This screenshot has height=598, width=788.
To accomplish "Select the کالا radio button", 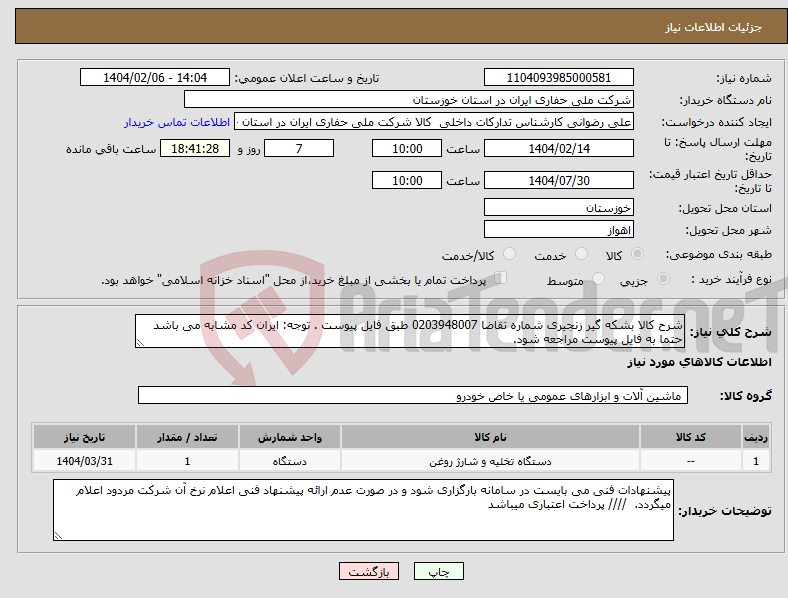I will [637, 254].
